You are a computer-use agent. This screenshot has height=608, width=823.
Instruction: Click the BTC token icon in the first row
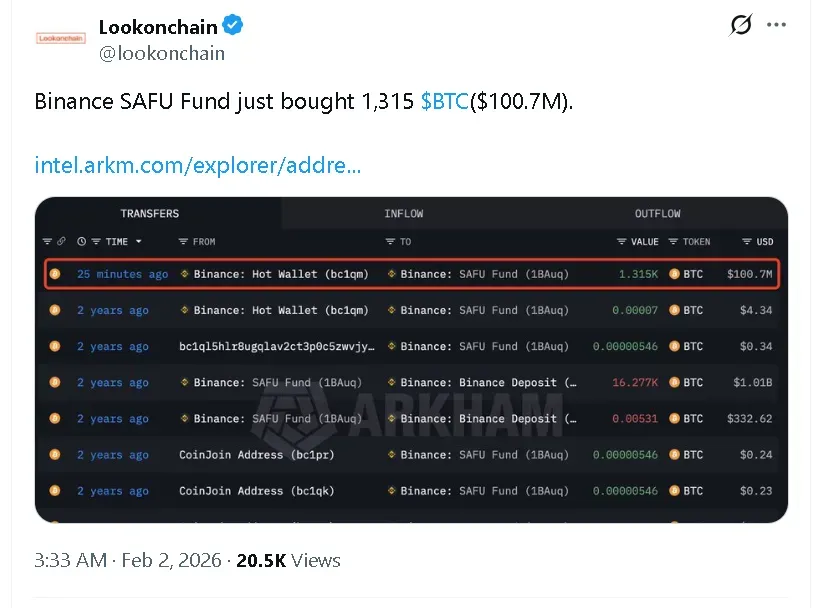[x=674, y=274]
